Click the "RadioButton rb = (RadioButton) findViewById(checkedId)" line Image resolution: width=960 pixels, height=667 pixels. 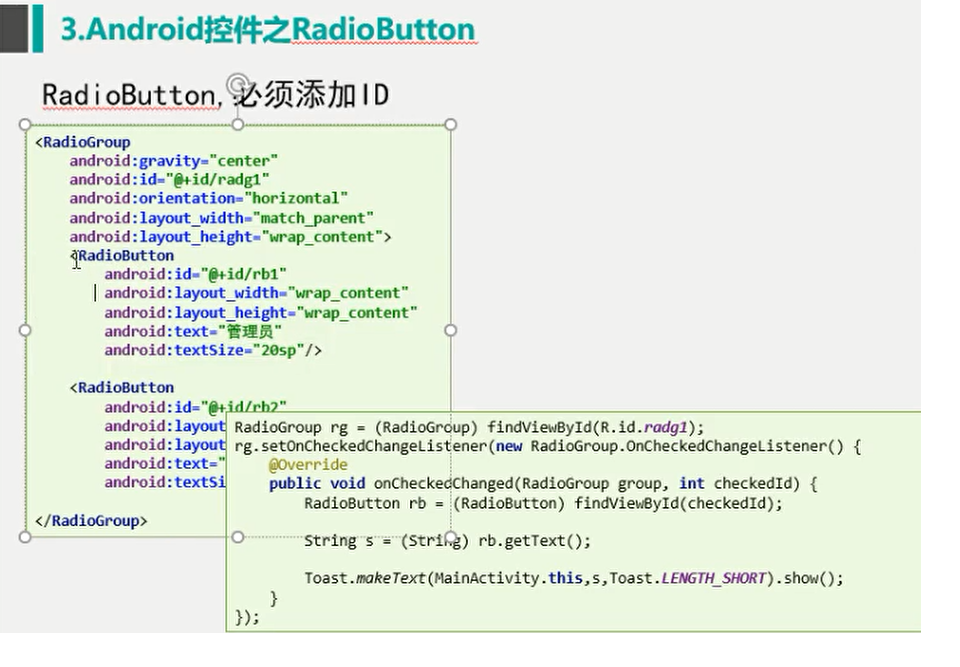point(543,503)
